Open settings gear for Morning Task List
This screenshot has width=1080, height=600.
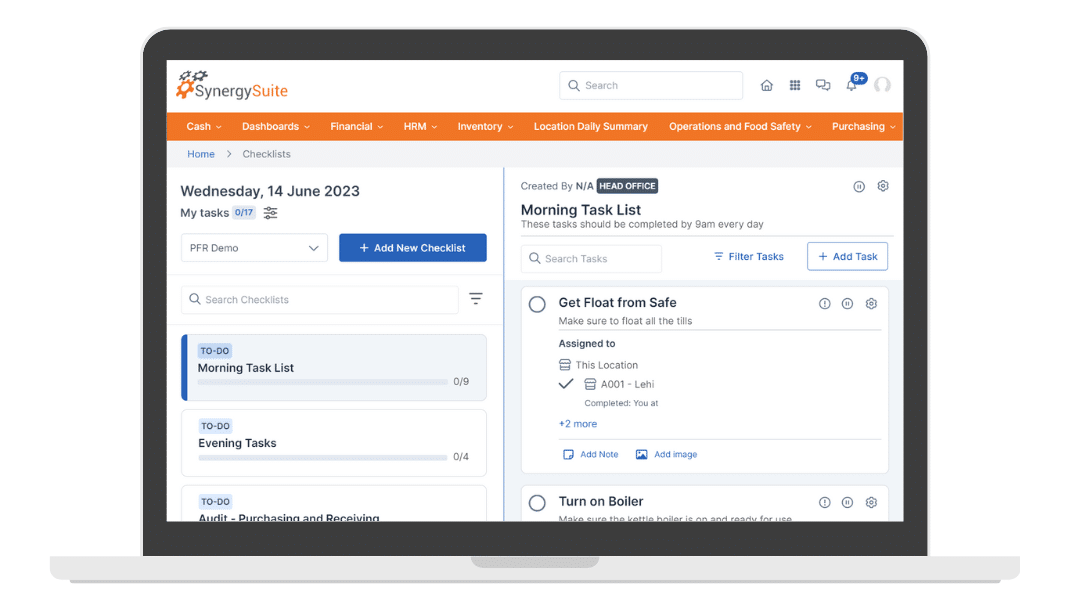tap(882, 186)
